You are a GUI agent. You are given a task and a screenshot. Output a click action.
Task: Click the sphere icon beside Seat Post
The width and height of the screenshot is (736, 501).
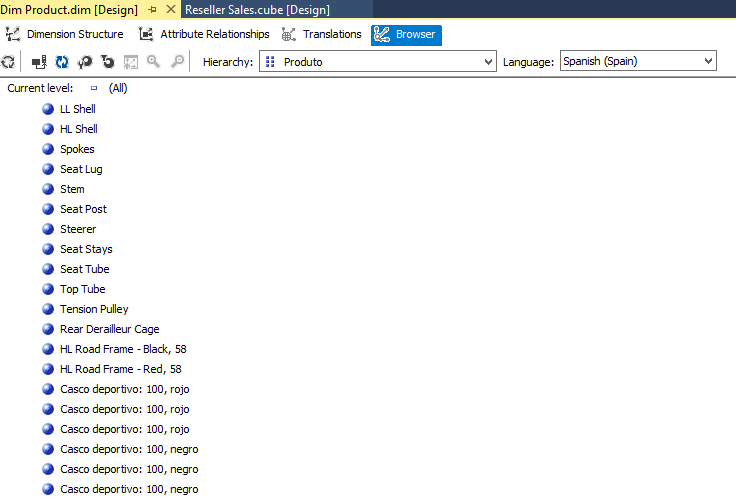click(x=48, y=209)
